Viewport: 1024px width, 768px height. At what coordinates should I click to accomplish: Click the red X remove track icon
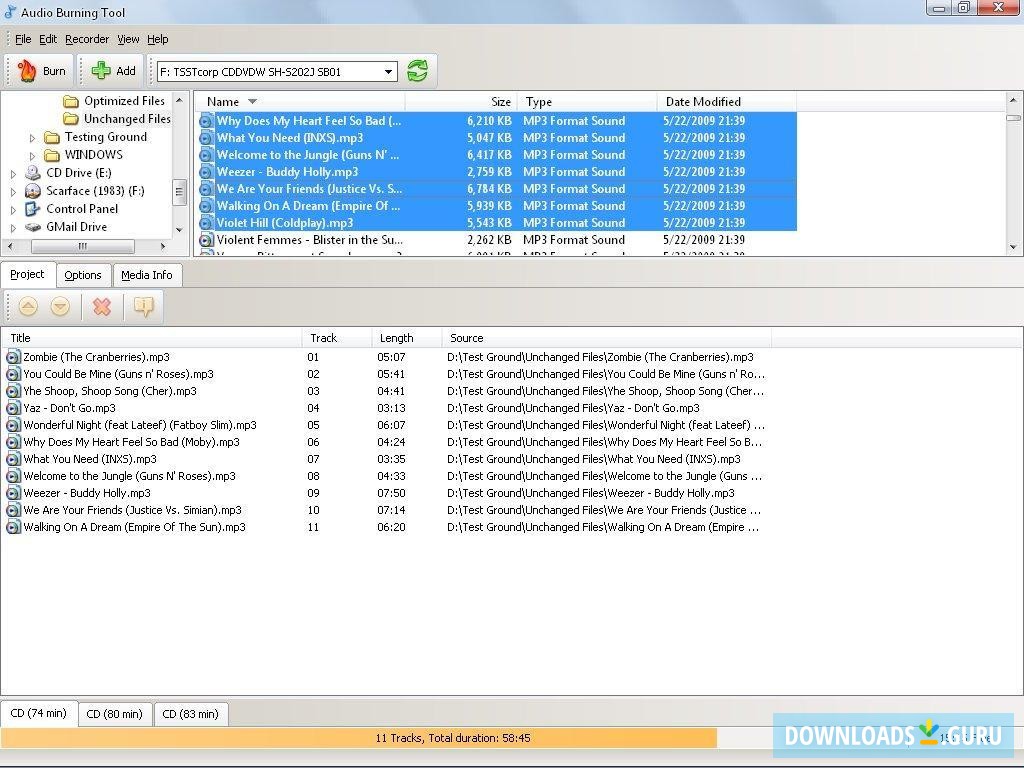[x=102, y=306]
